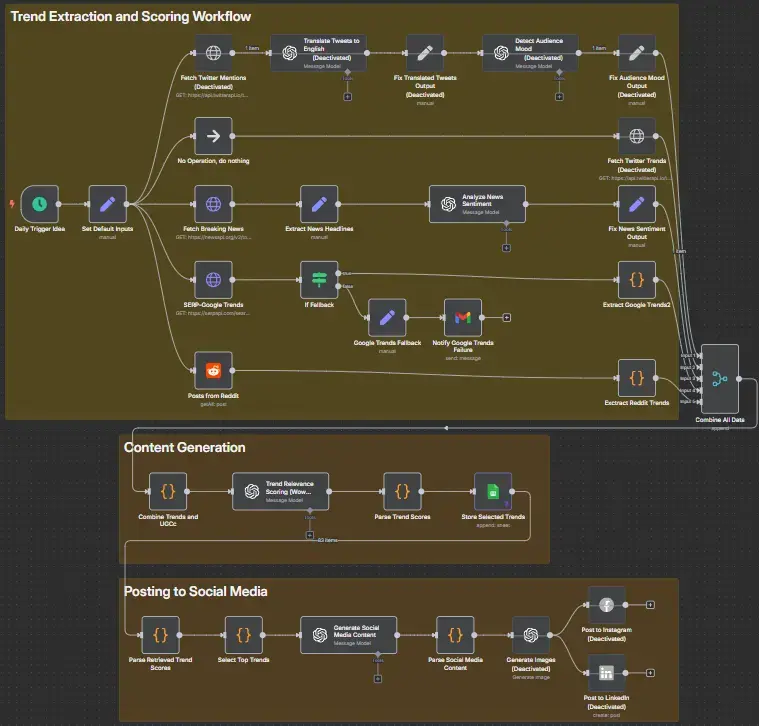Viewport: 759px width, 726px height.
Task: Select the Posts from Reddit node
Action: tap(213, 370)
